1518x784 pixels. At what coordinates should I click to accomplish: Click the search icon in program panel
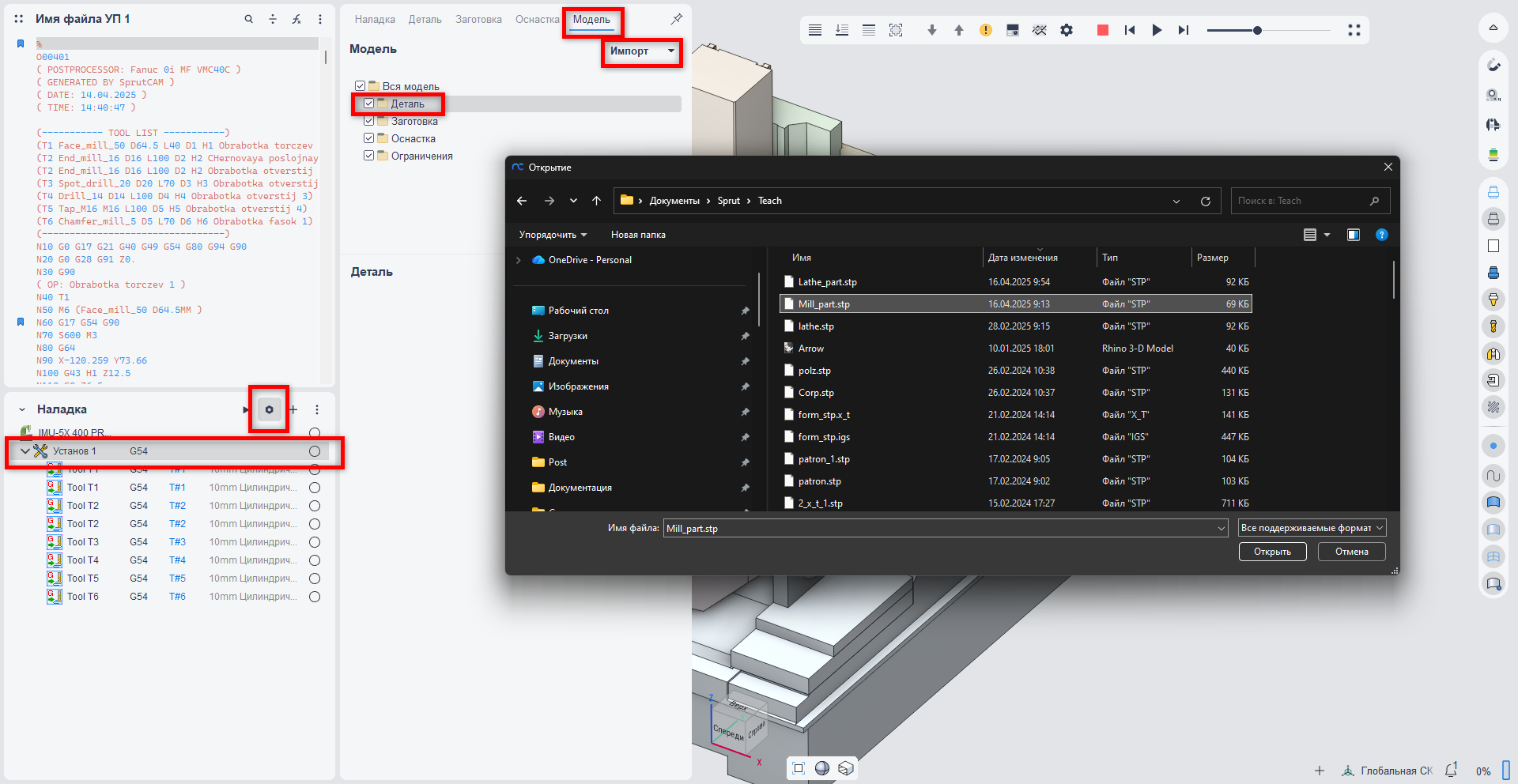point(248,19)
